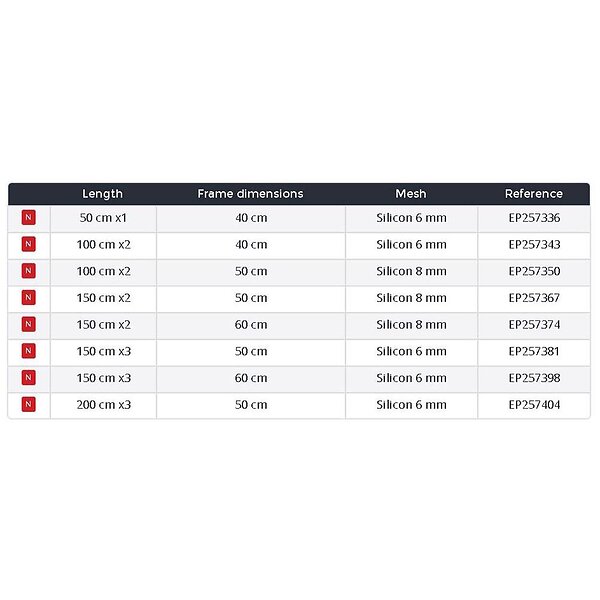Click the red N icon for EP257350
Screen dimensions: 600x600
28,271
